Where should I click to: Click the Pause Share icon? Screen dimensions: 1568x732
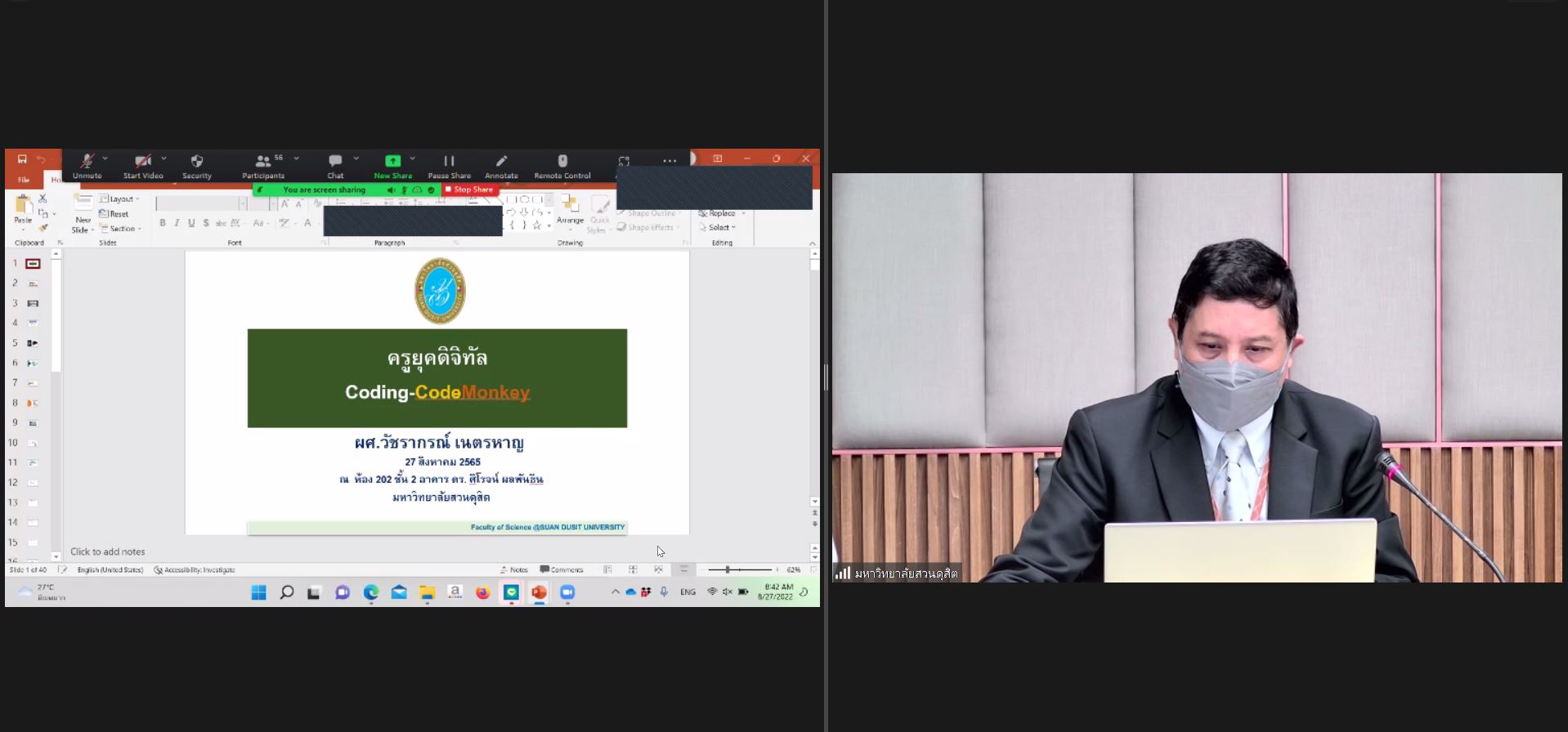click(449, 161)
